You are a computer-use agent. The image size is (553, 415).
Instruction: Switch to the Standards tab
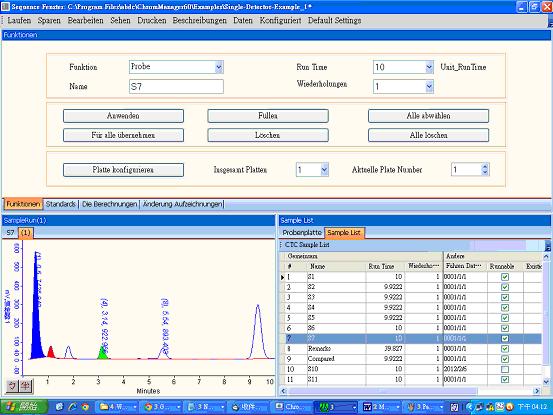[60, 204]
